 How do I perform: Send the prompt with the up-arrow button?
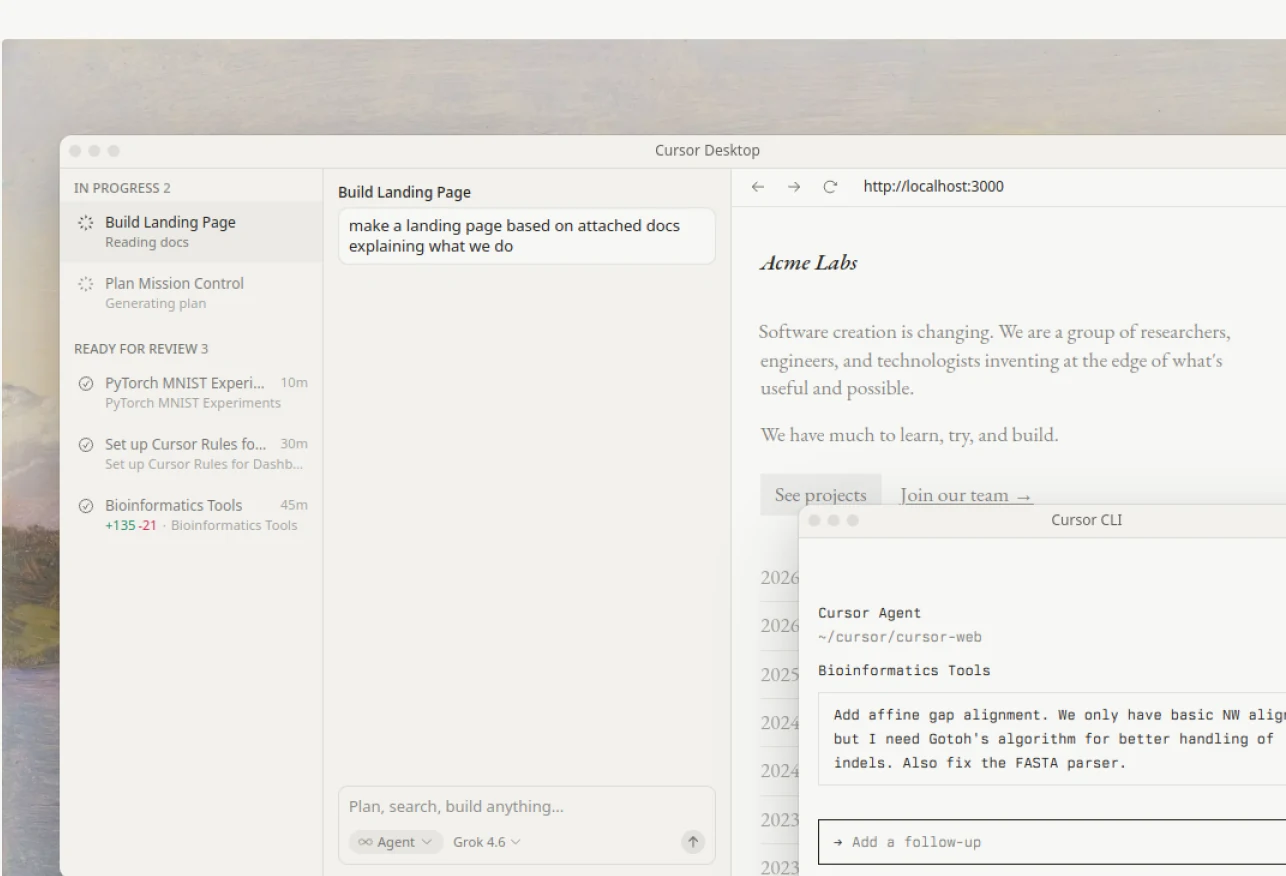pyautogui.click(x=693, y=842)
